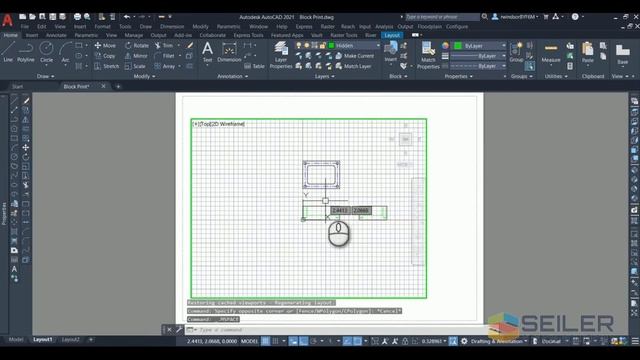Toggle snap mode in status bar
Image resolution: width=640 pixels, height=360 pixels.
tap(276, 341)
